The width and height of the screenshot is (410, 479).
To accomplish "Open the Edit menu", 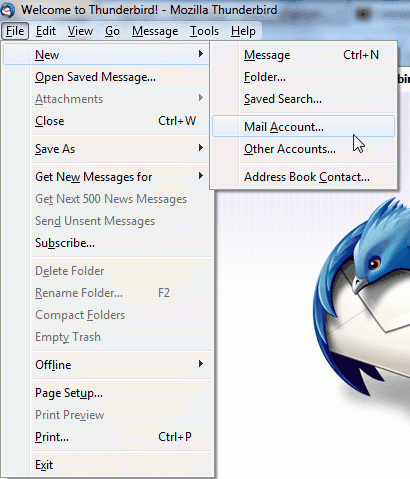I will (46, 31).
